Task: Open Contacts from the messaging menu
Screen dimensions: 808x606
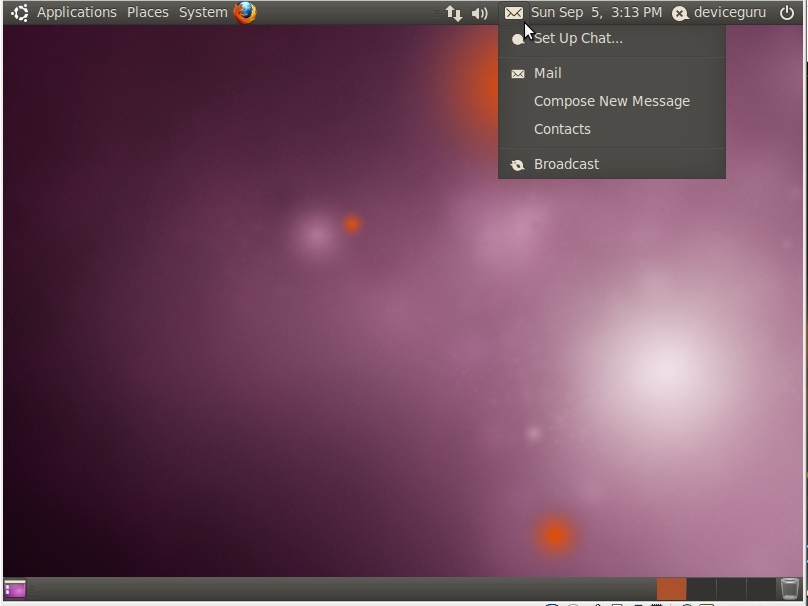Action: (x=612, y=129)
